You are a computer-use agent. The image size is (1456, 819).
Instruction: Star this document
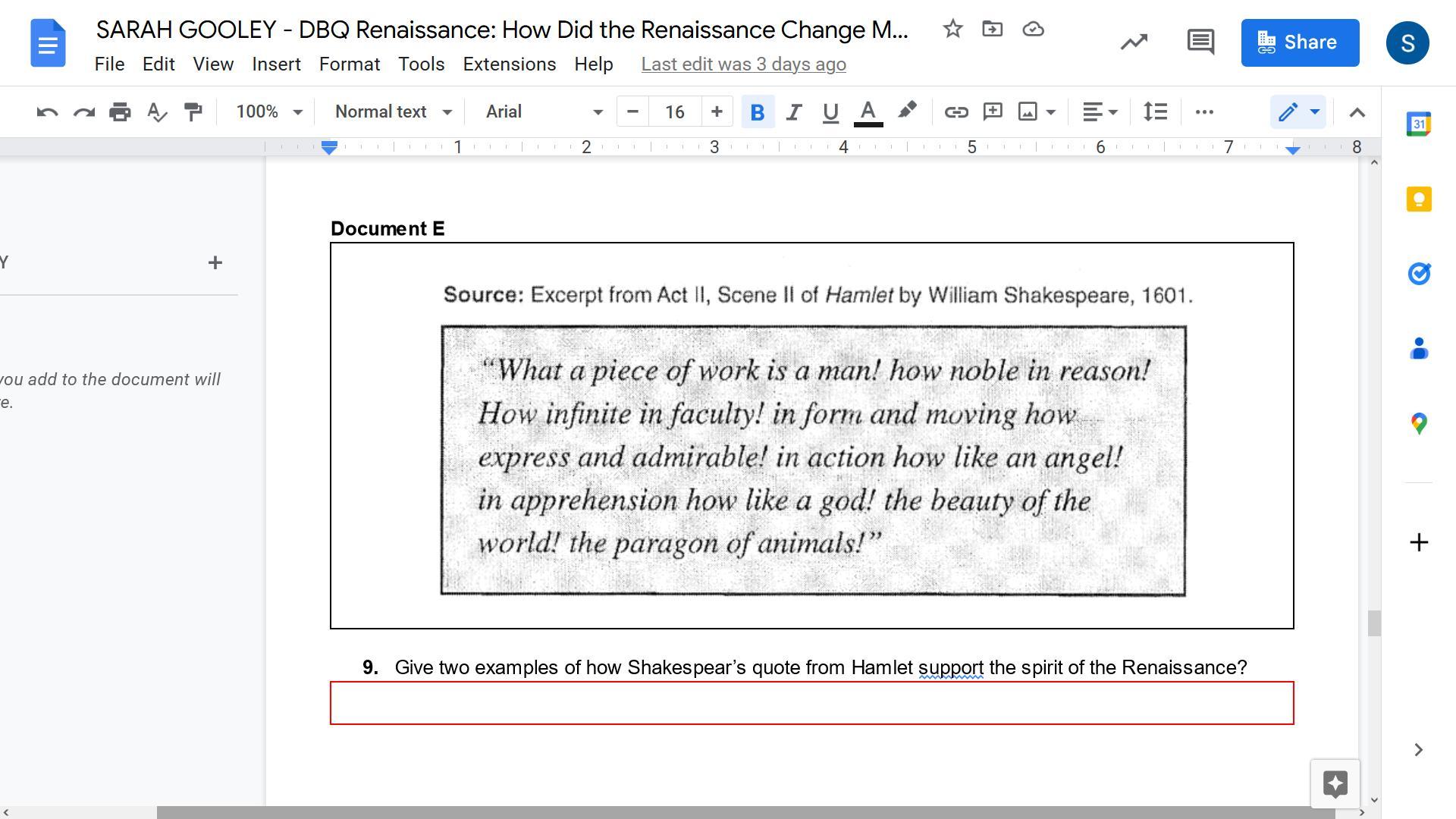(x=952, y=30)
